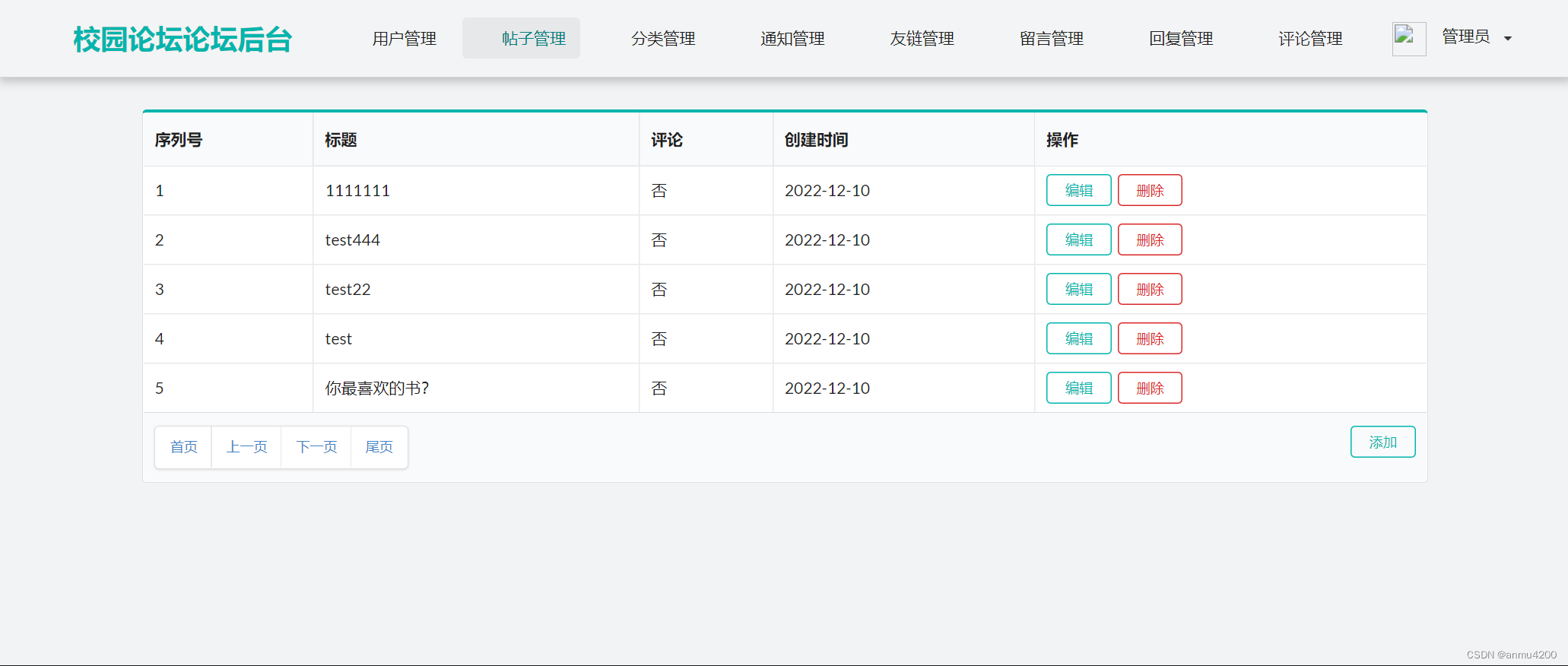Edit the test22 post

pos(1078,289)
